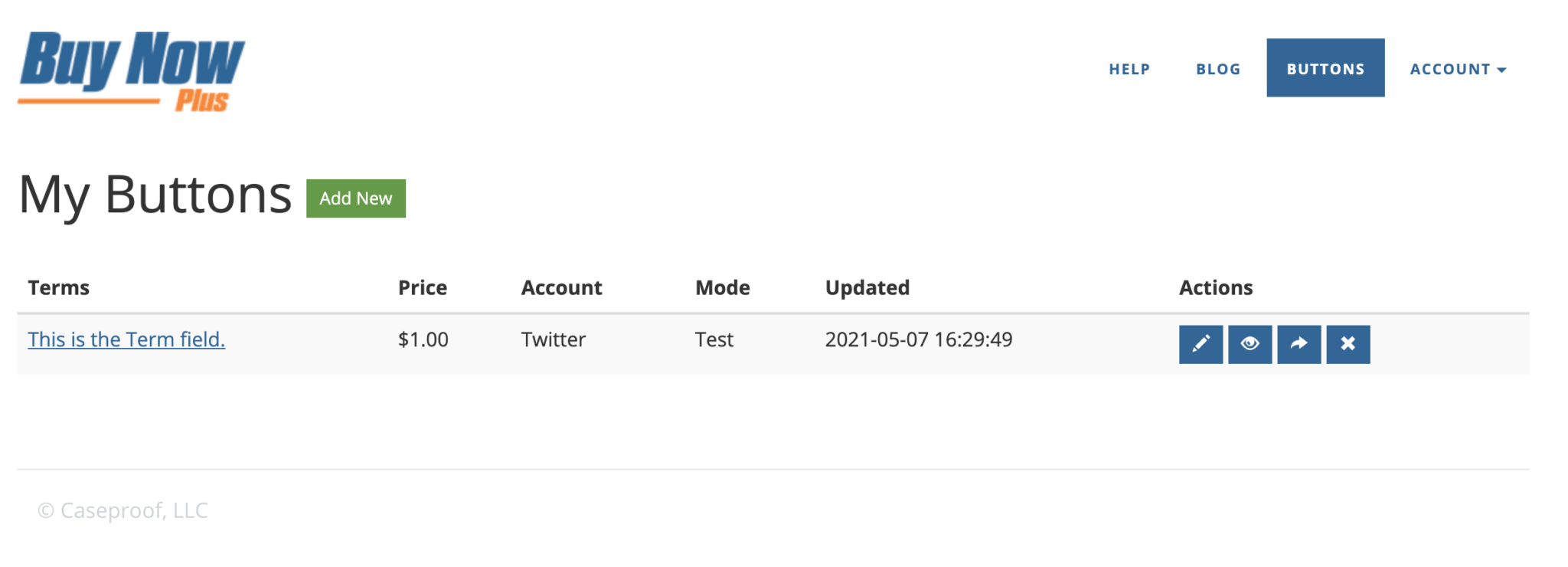Viewport: 1568px width, 567px height.
Task: Click the Updated column header
Action: click(x=867, y=287)
